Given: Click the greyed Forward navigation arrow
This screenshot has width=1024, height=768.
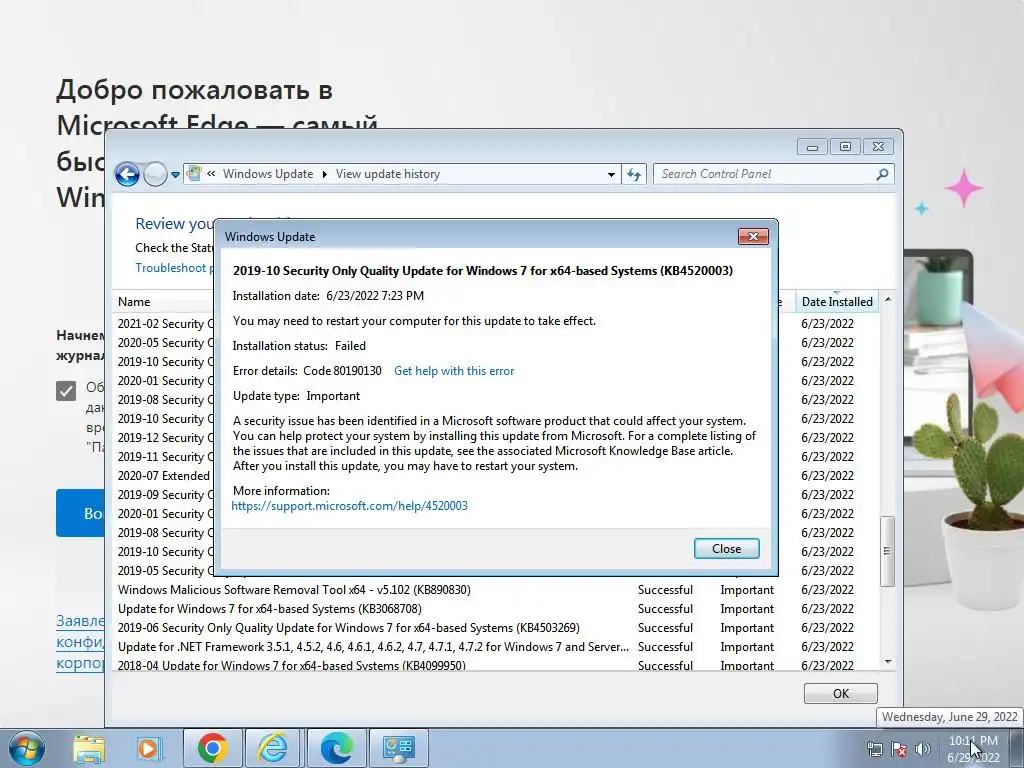Looking at the screenshot, I should point(155,174).
